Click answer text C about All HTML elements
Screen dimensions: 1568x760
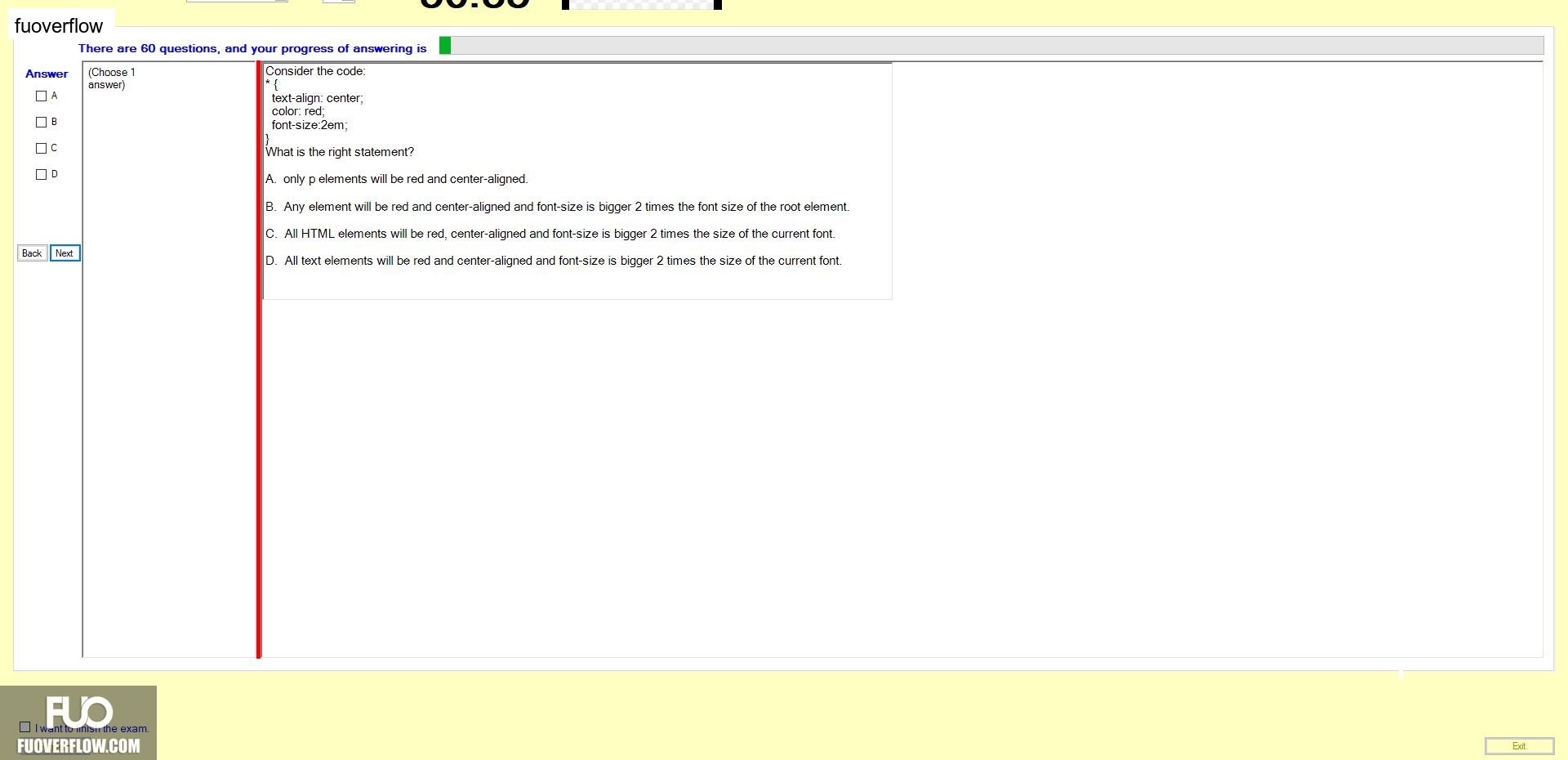coord(550,234)
